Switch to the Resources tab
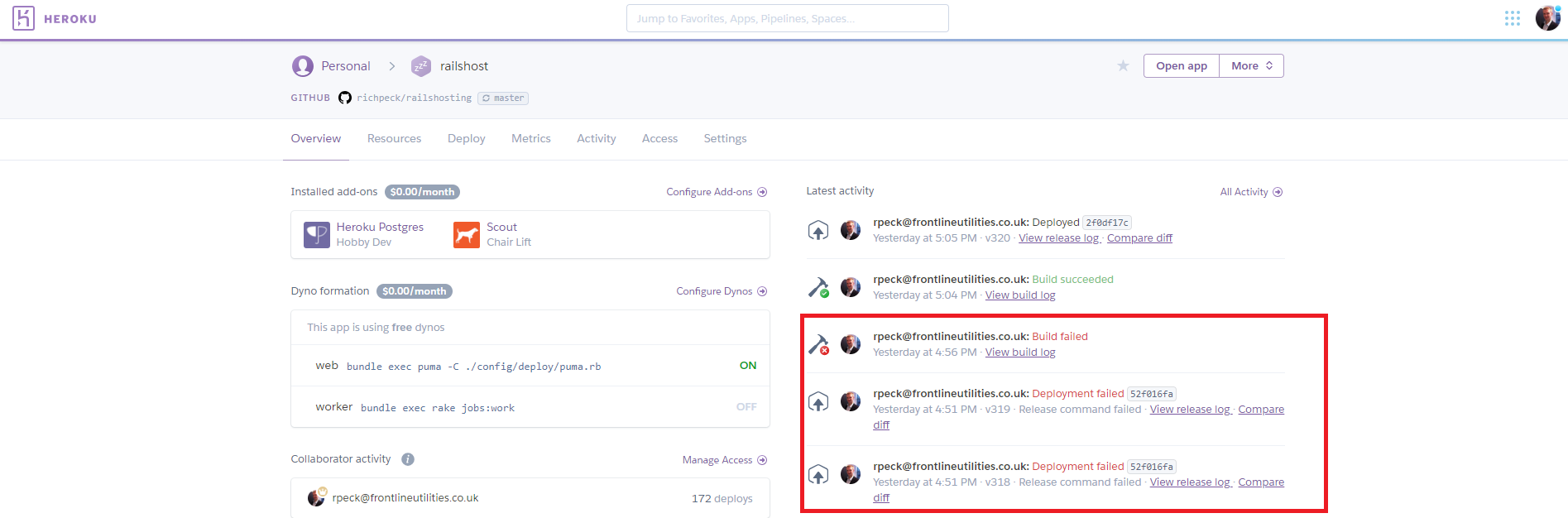This screenshot has width=1568, height=518. click(x=394, y=139)
